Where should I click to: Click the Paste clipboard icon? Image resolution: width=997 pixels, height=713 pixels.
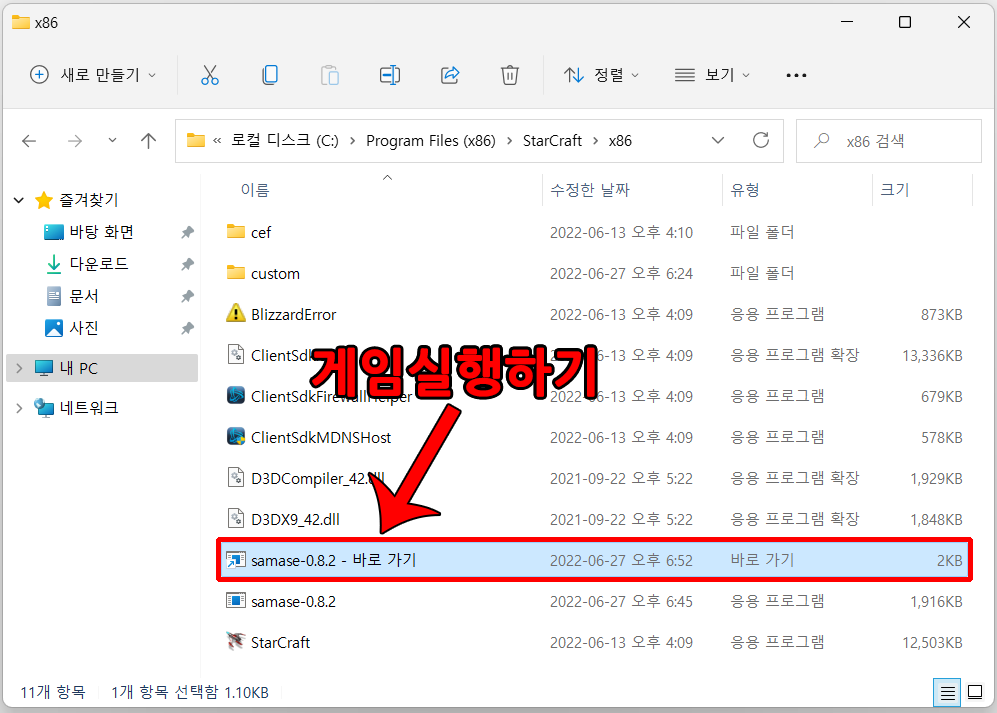(329, 75)
